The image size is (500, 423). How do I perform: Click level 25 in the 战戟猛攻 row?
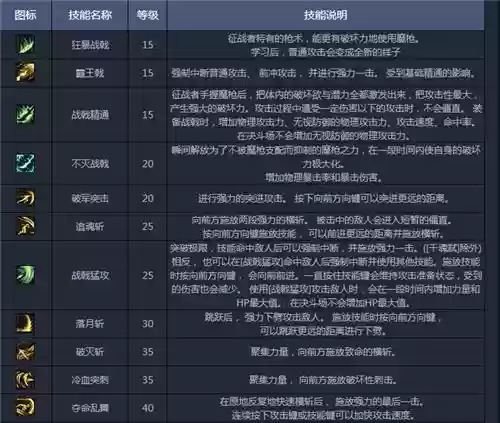(x=148, y=275)
